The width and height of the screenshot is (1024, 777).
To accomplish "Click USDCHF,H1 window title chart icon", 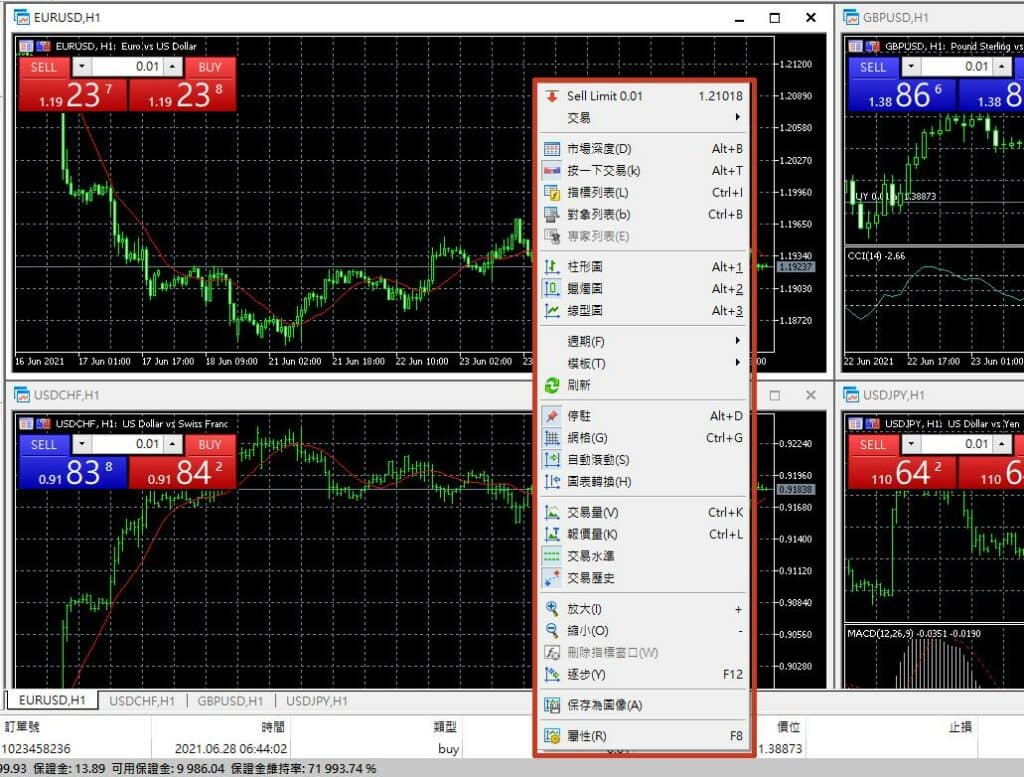I will (x=22, y=395).
